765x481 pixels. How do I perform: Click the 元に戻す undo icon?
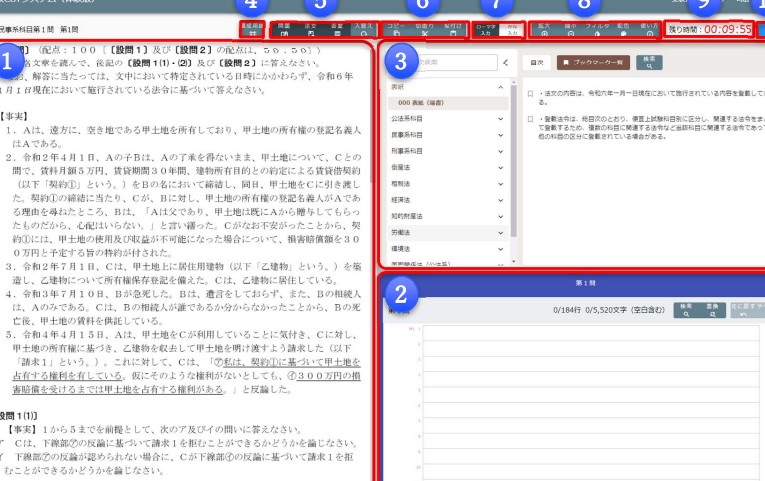pos(743,310)
